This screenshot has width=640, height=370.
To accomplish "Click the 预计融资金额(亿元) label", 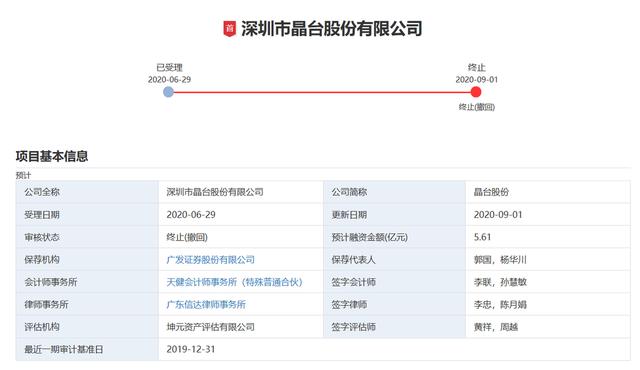I will 369,237.
